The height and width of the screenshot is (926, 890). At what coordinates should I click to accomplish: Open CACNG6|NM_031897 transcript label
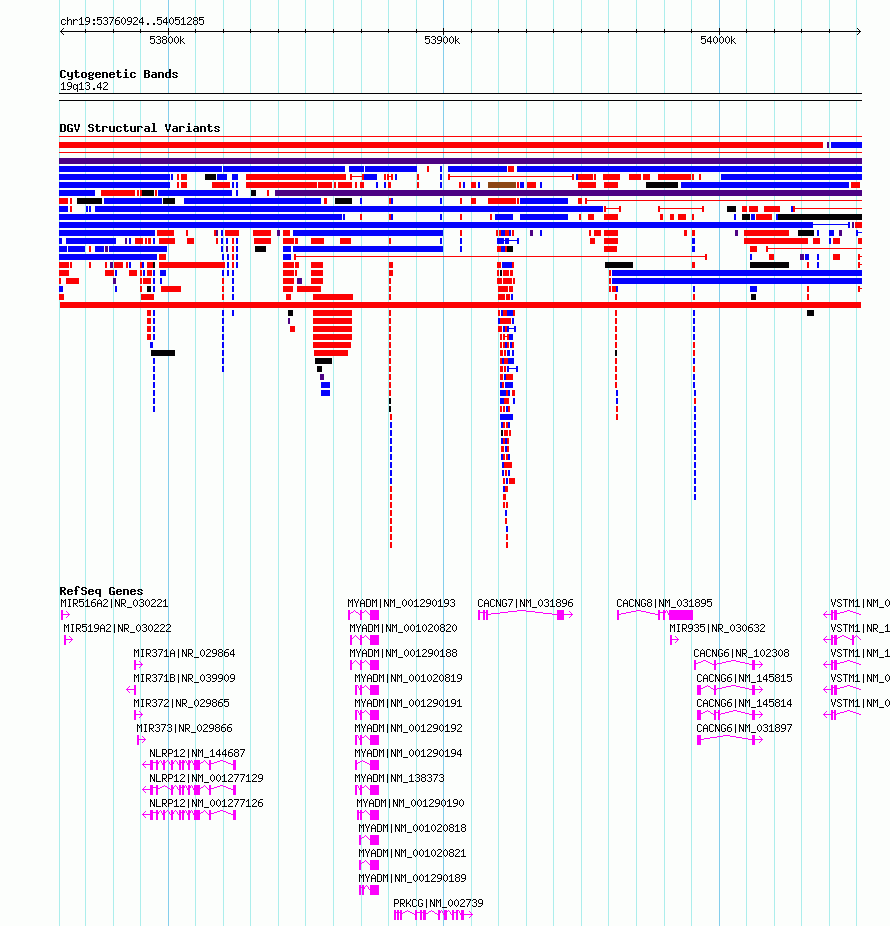click(x=744, y=728)
